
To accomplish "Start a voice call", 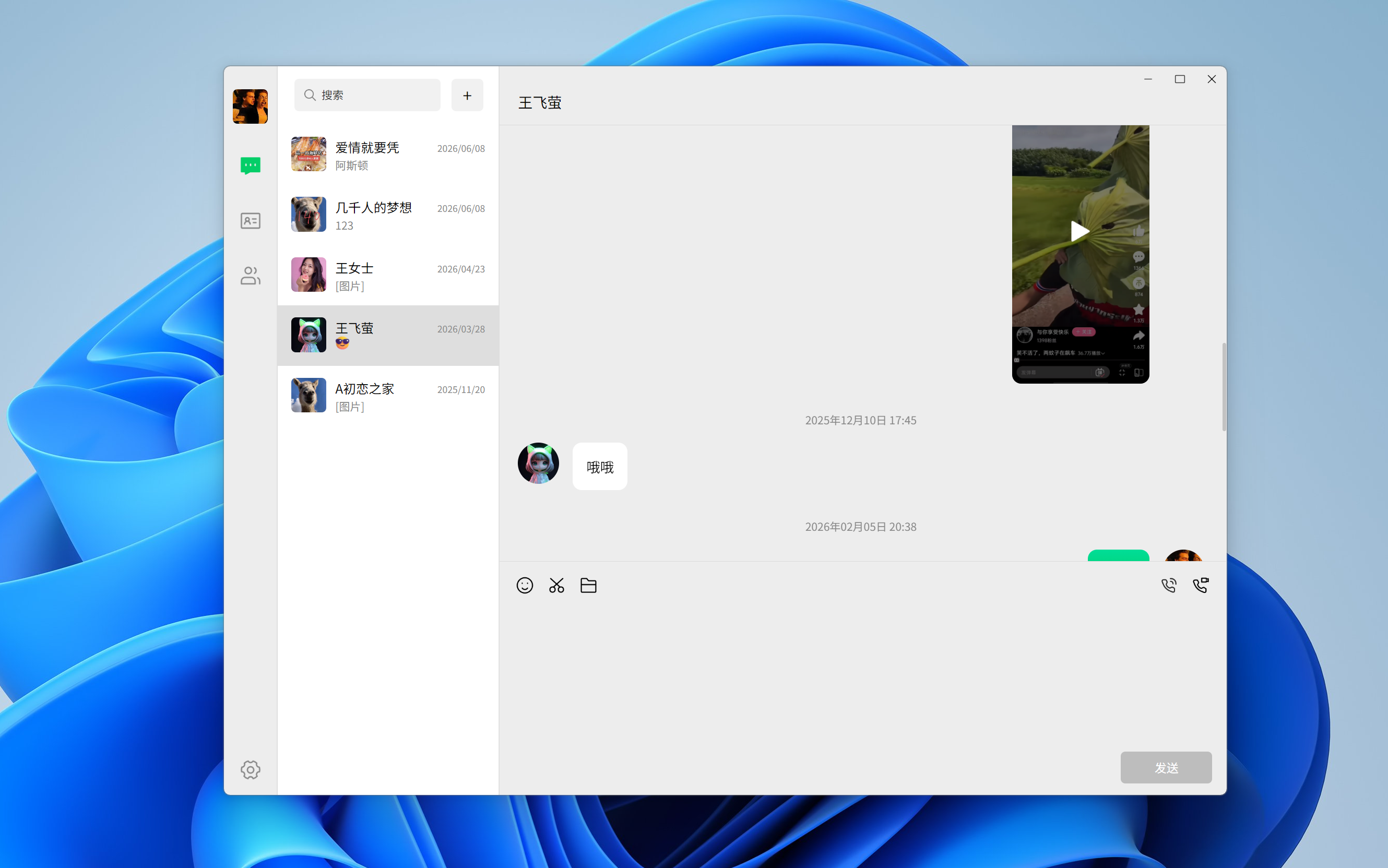I will pyautogui.click(x=1169, y=585).
